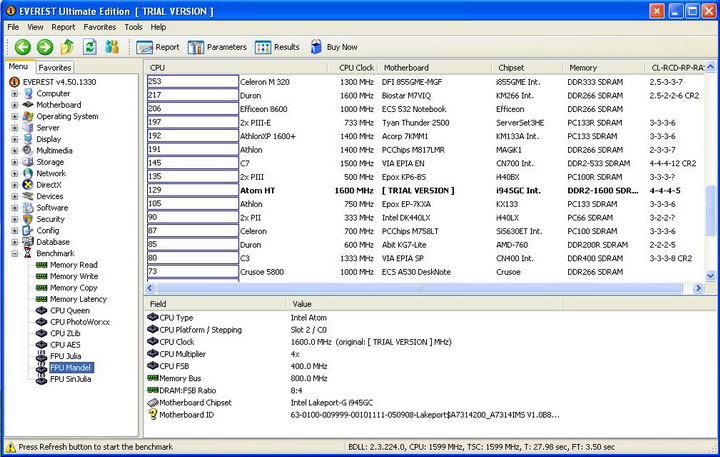Collapse the Benchmark tree node
This screenshot has height=457, width=720.
(x=15, y=253)
